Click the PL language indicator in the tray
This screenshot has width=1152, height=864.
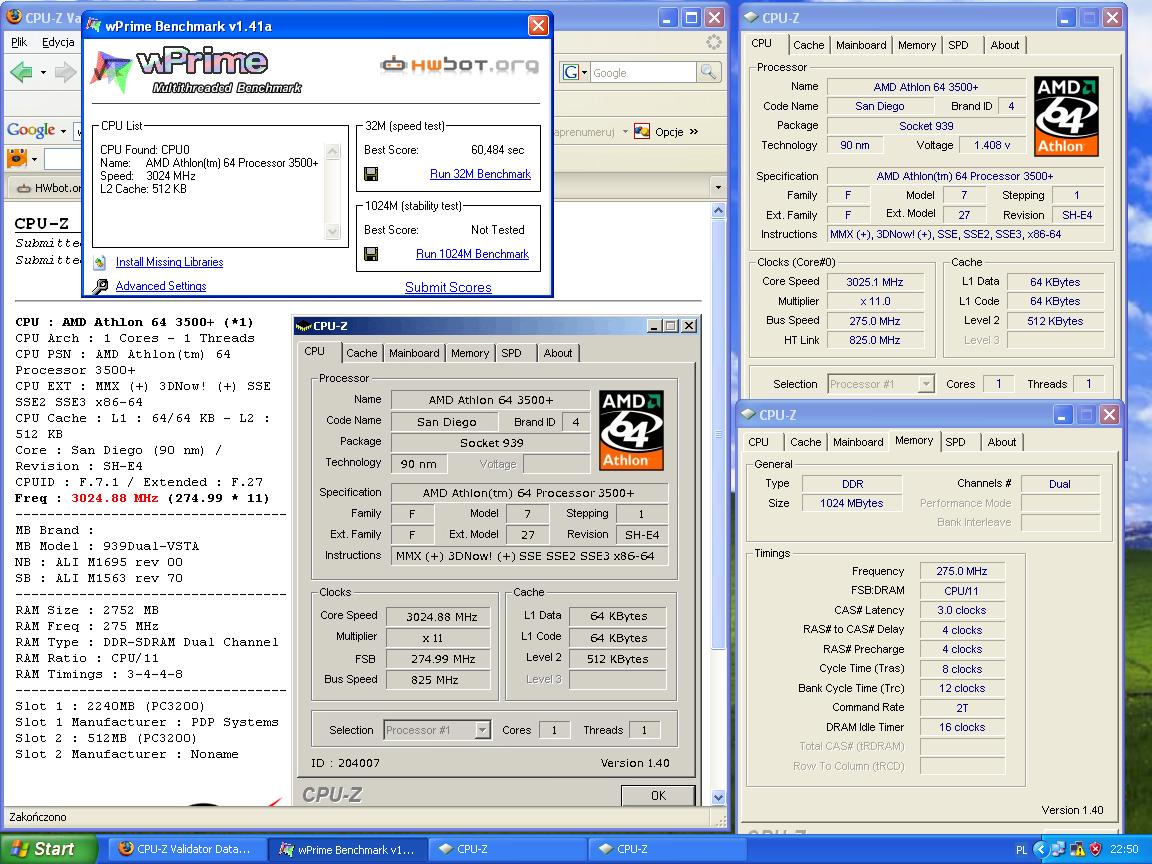click(1021, 850)
